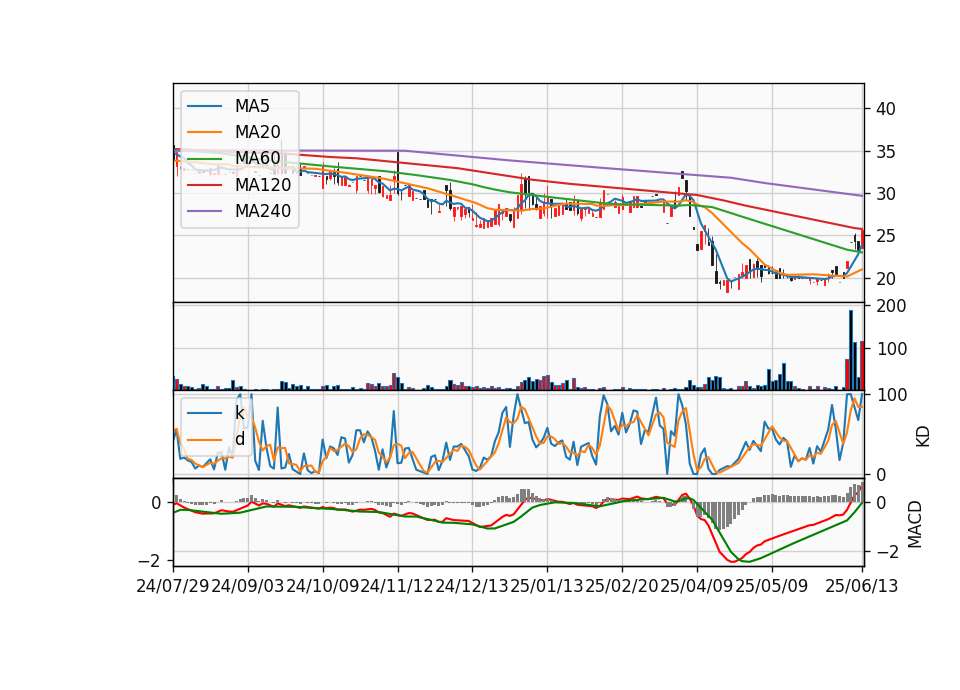Click the 25/04/09 date axis label
The width and height of the screenshot is (960, 690).
[697, 586]
